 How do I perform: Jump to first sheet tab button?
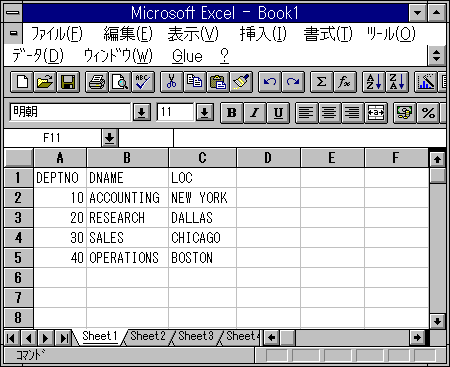(12, 338)
